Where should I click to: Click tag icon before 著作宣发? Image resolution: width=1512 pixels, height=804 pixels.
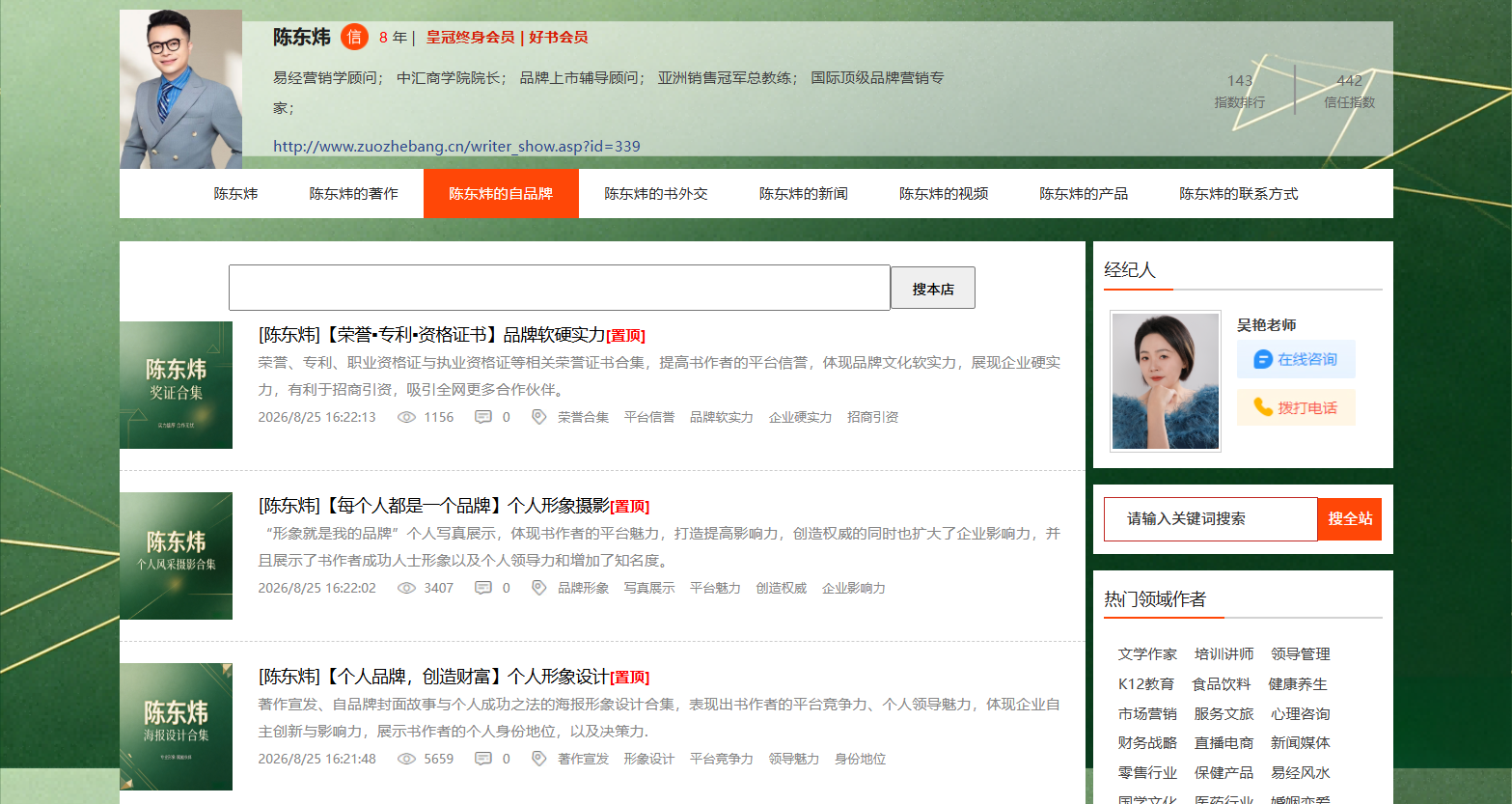click(539, 759)
